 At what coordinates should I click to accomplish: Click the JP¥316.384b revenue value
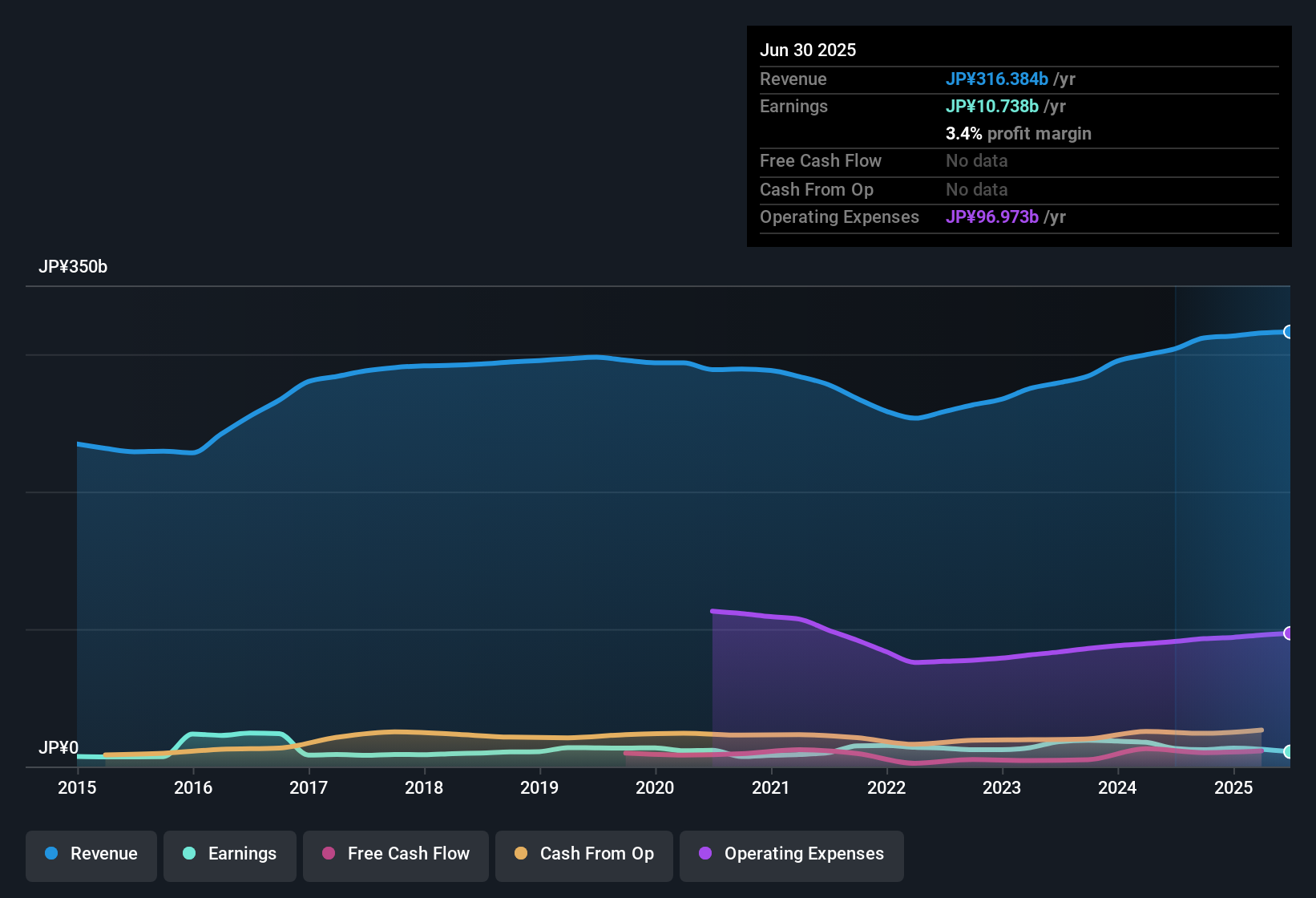click(997, 79)
